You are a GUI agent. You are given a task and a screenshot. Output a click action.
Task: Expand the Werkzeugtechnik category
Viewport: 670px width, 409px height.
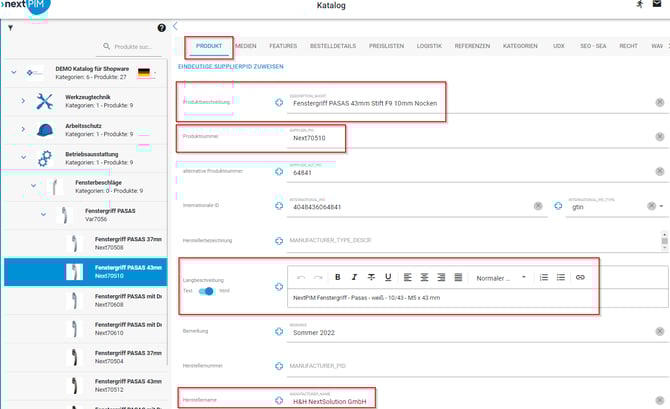click(x=23, y=101)
